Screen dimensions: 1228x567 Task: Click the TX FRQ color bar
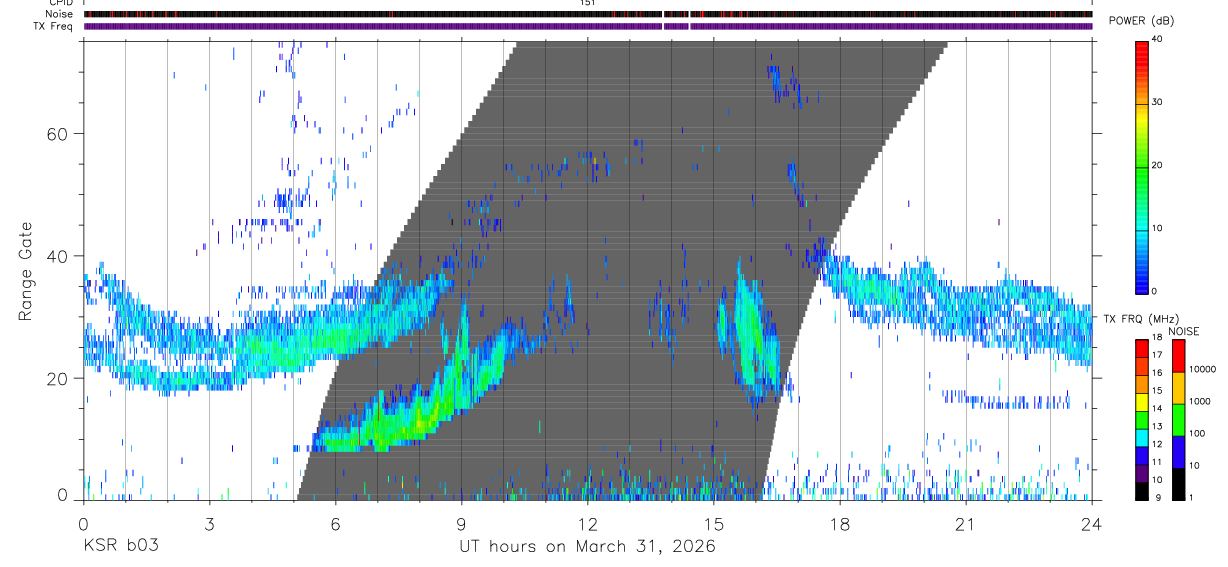click(1142, 419)
